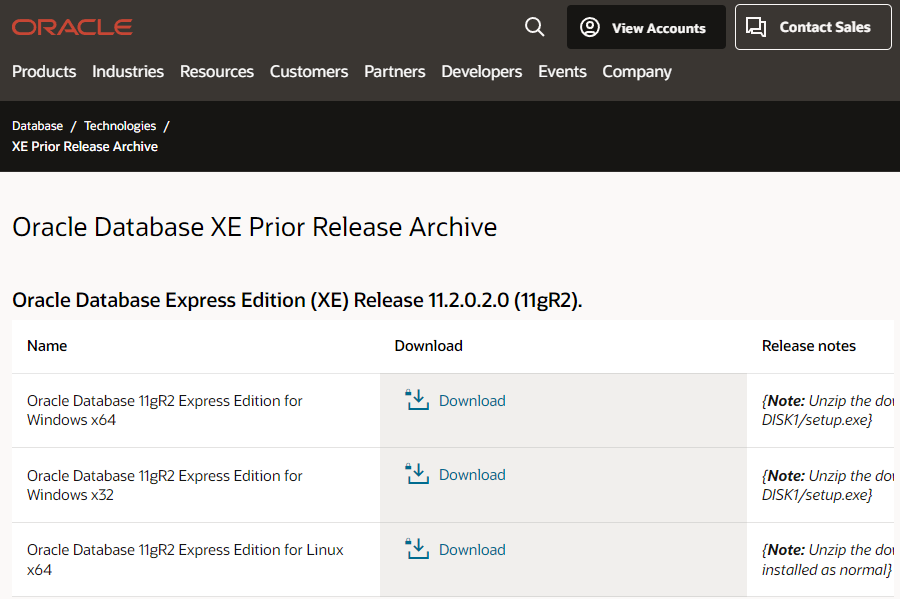The image size is (900, 599).
Task: Select 'Oracle Database 11gR2 Express Edition for Windows x64' text
Action: [165, 410]
